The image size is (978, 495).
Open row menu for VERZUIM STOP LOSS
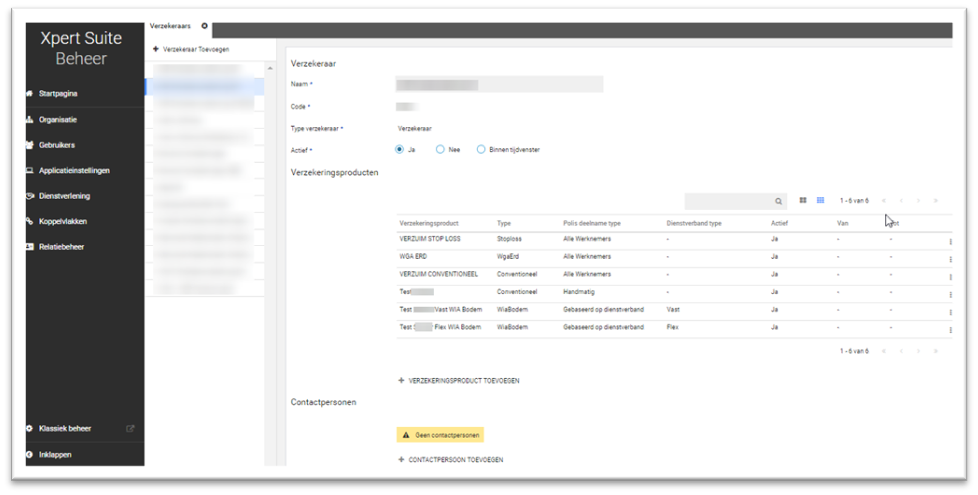(950, 241)
